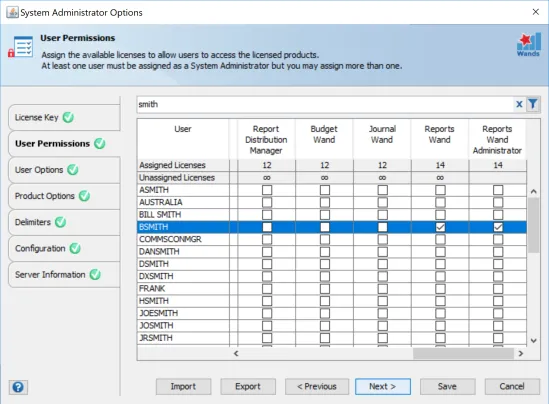This screenshot has height=404, width=549.
Task: Enable Budget Wand for DANSMITH
Action: point(325,252)
